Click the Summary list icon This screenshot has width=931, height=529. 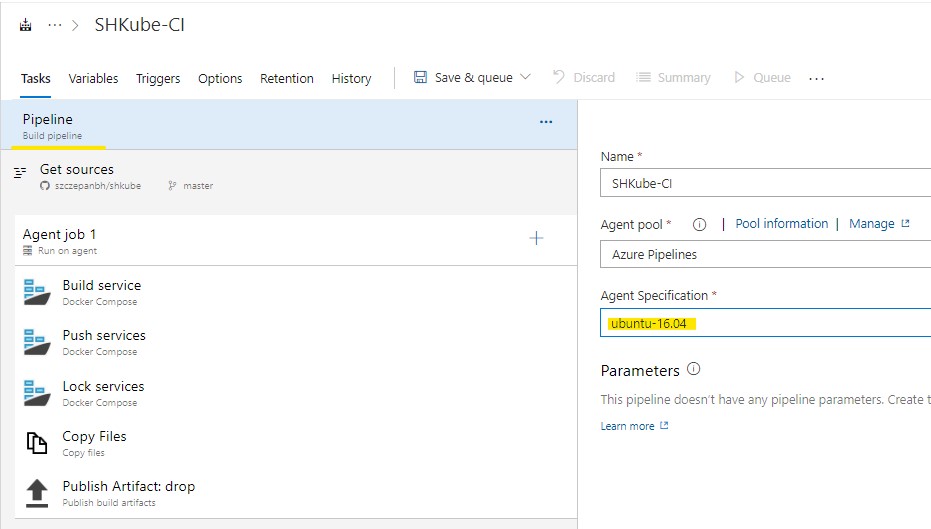[643, 77]
